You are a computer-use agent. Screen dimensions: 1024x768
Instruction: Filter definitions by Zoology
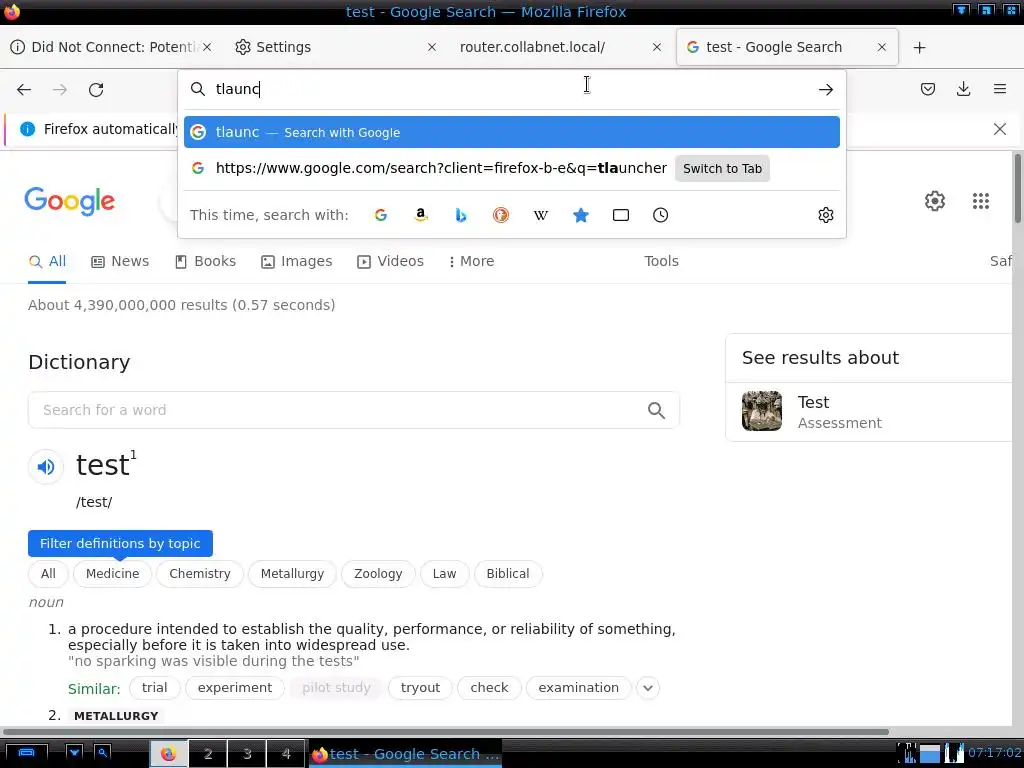pos(378,573)
